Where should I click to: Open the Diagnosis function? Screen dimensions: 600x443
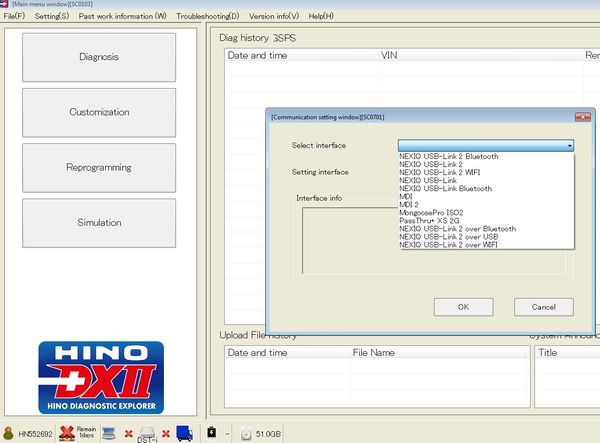coord(99,57)
